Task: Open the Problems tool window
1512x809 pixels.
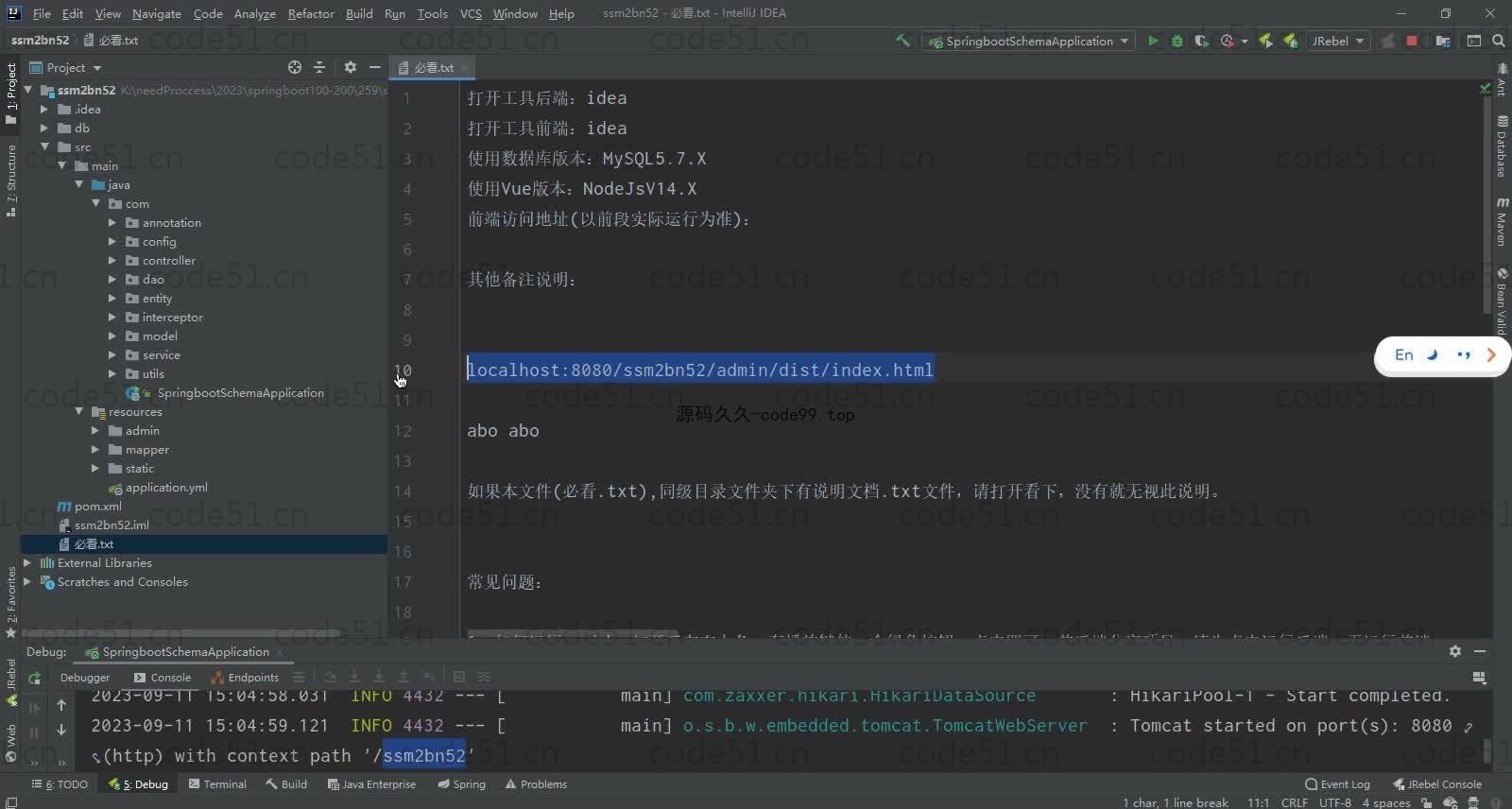Action: tap(536, 784)
